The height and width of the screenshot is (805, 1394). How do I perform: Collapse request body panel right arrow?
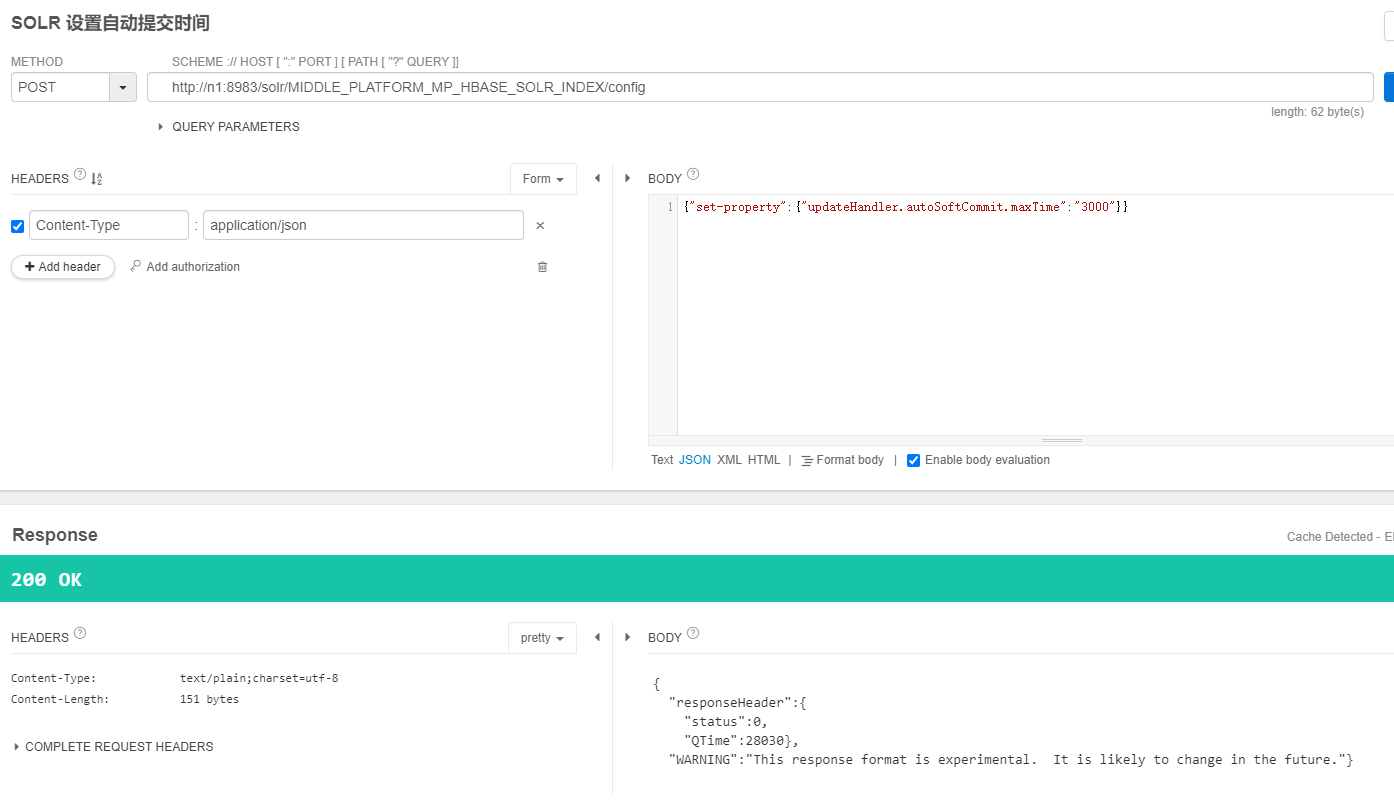(x=627, y=178)
